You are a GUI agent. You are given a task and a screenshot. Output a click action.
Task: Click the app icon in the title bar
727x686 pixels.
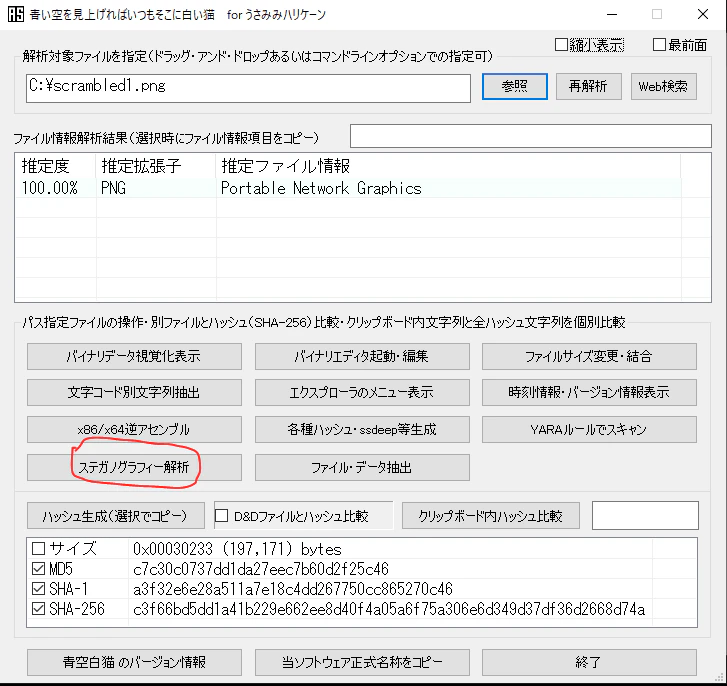[15, 14]
